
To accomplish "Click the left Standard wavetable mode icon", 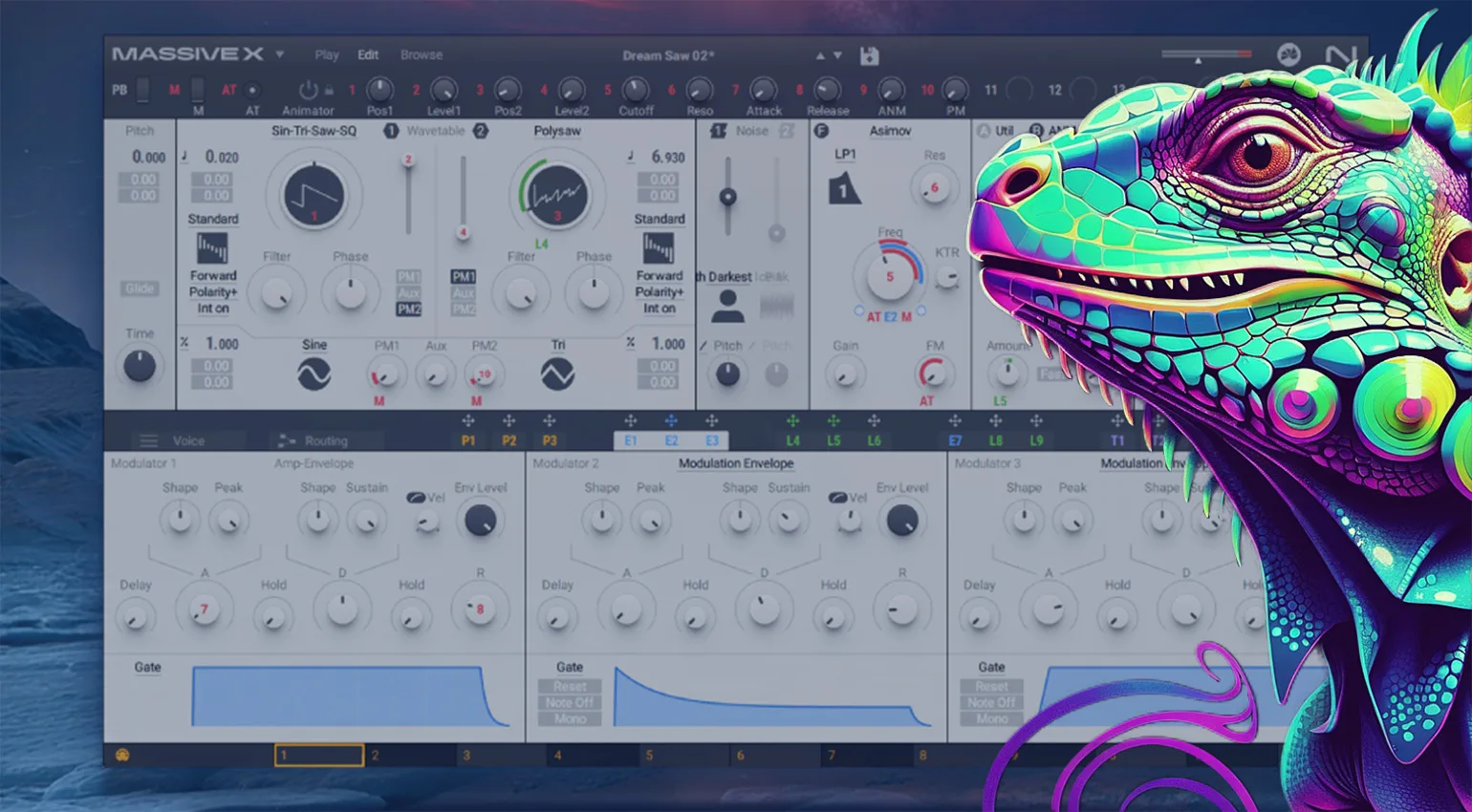I will tap(212, 248).
